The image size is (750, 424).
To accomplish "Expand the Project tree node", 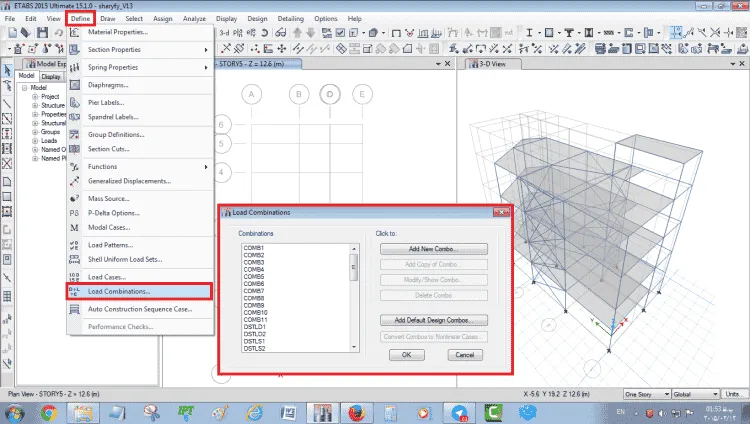I will tap(35, 97).
